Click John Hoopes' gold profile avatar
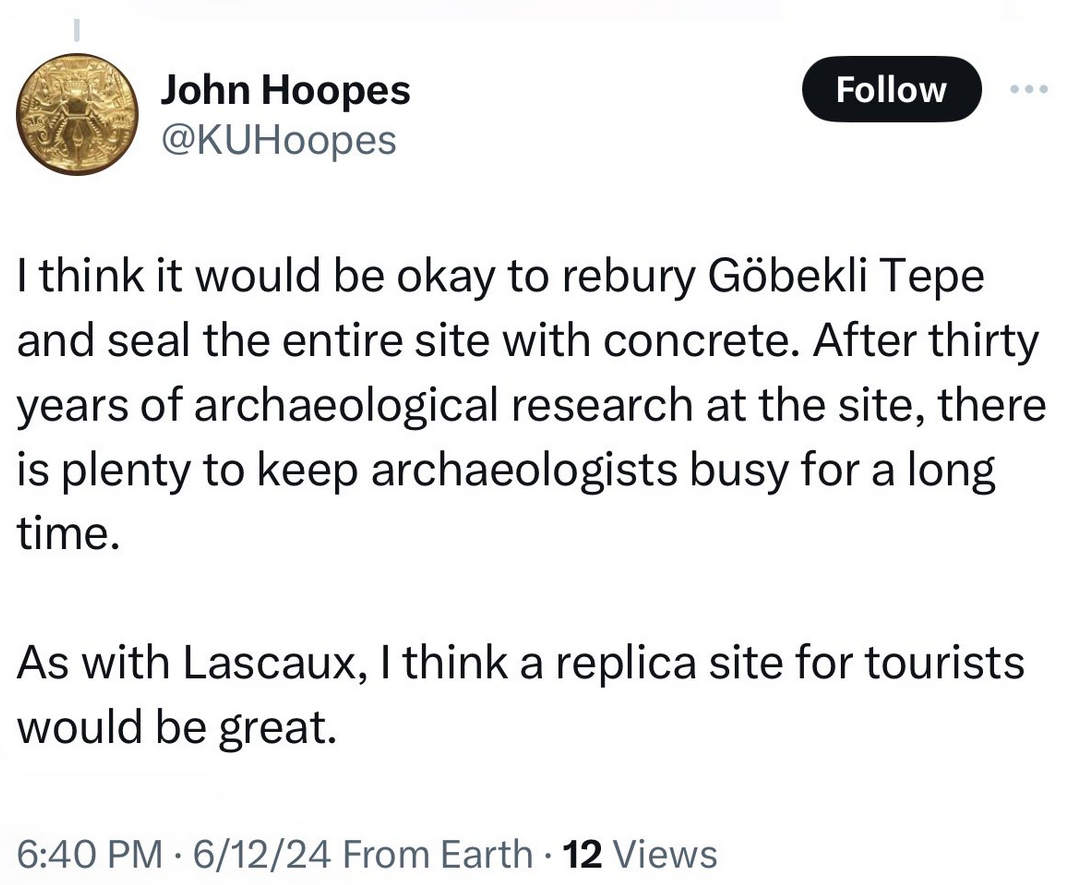This screenshot has width=1075, height=885. click(78, 114)
